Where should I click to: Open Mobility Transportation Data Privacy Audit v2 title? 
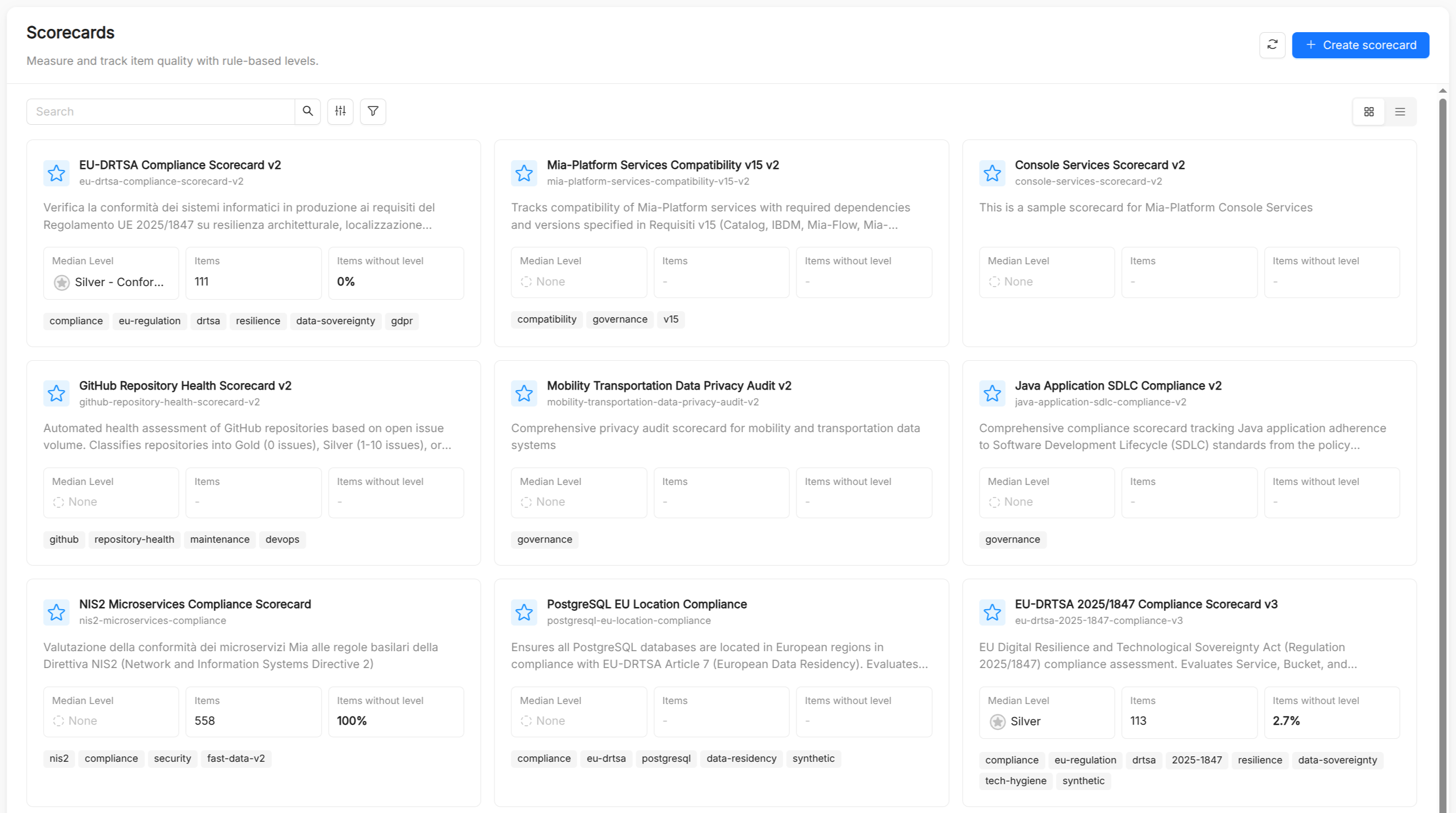pyautogui.click(x=669, y=385)
